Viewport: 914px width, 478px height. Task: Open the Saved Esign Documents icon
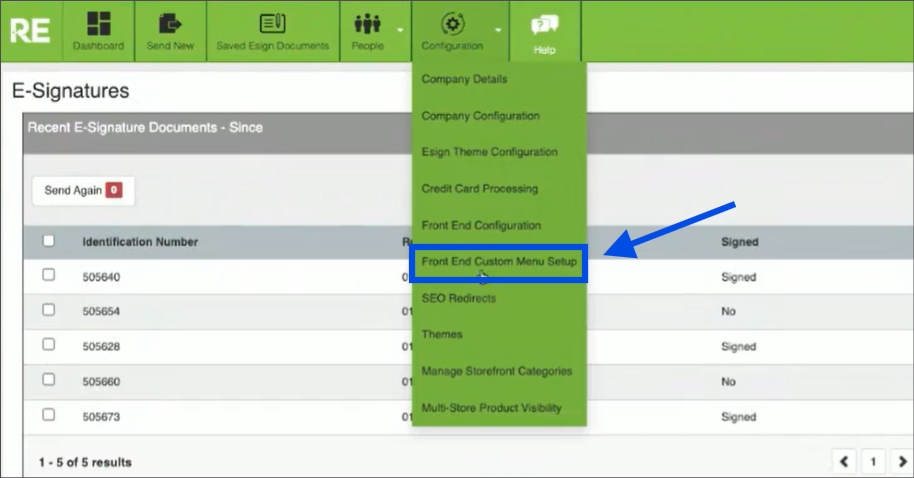(272, 24)
